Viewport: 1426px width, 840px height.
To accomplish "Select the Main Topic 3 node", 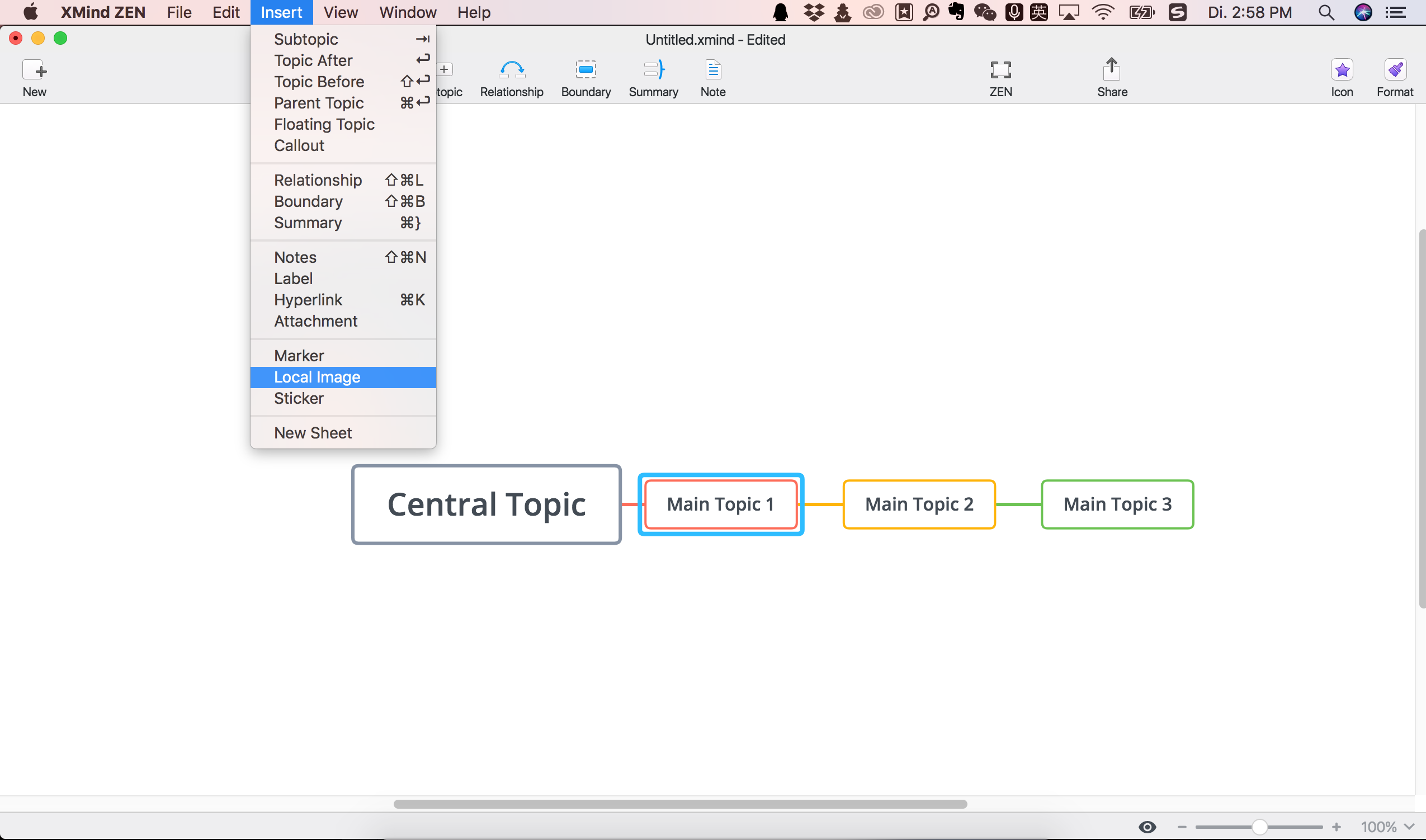I will coord(1118,504).
